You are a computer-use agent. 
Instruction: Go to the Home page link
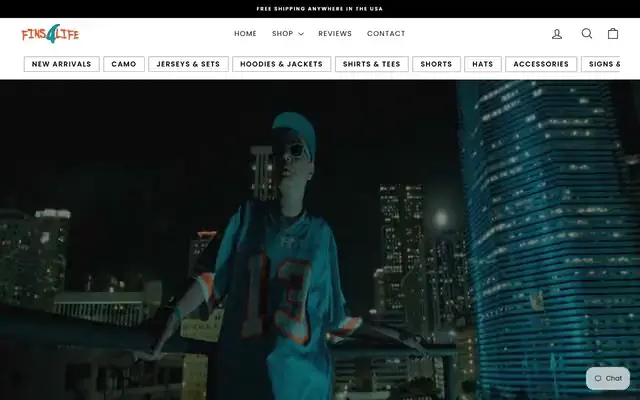coord(245,33)
